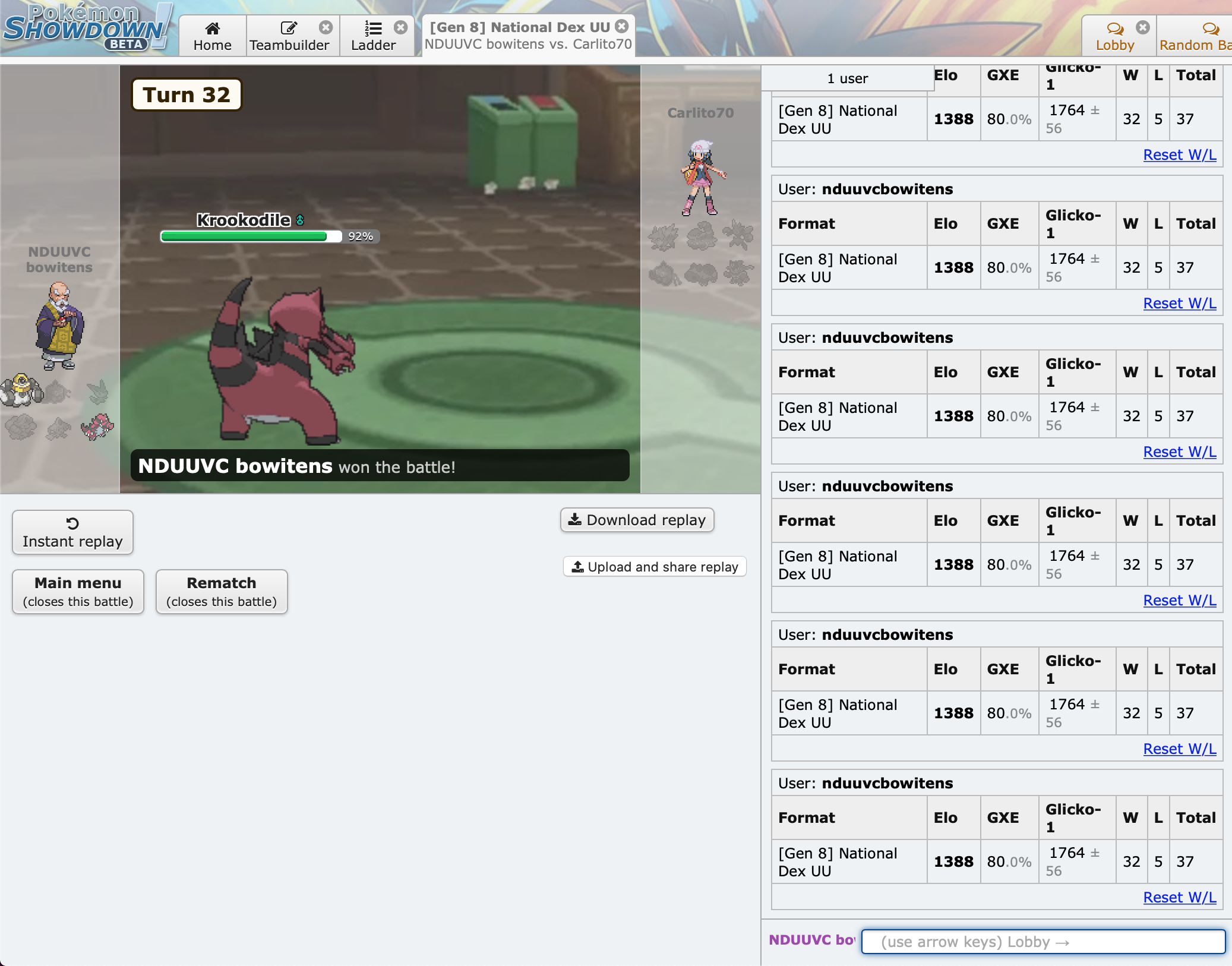Viewport: 1232px width, 966px height.
Task: Click first fainted icon in Carlito70's team
Action: (664, 237)
